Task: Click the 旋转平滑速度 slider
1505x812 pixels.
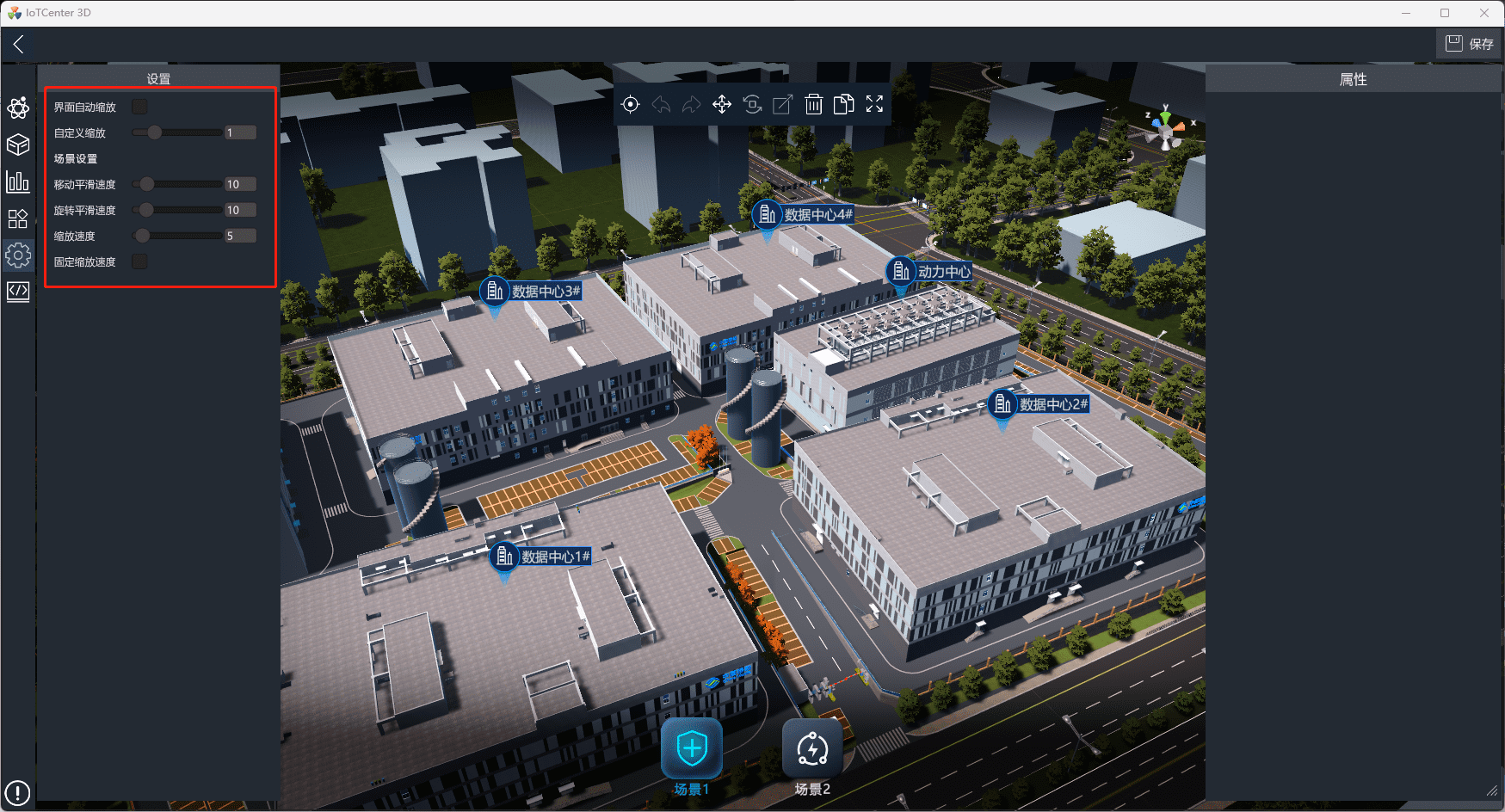Action: [176, 210]
